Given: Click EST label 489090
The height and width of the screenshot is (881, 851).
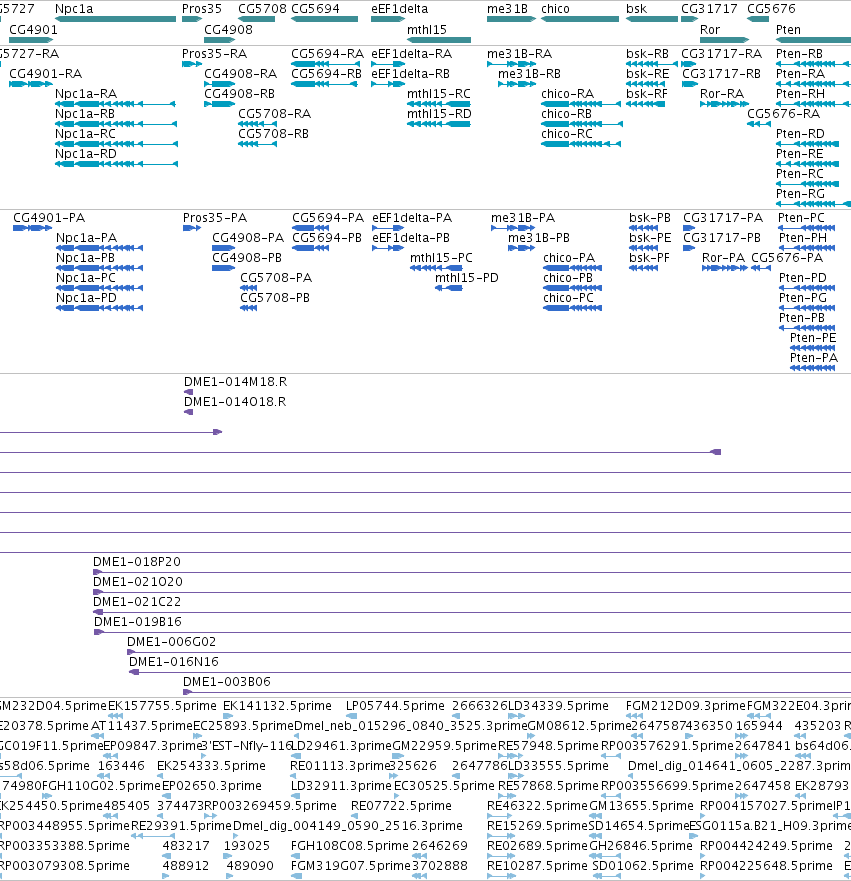Looking at the screenshot, I should pos(250,866).
